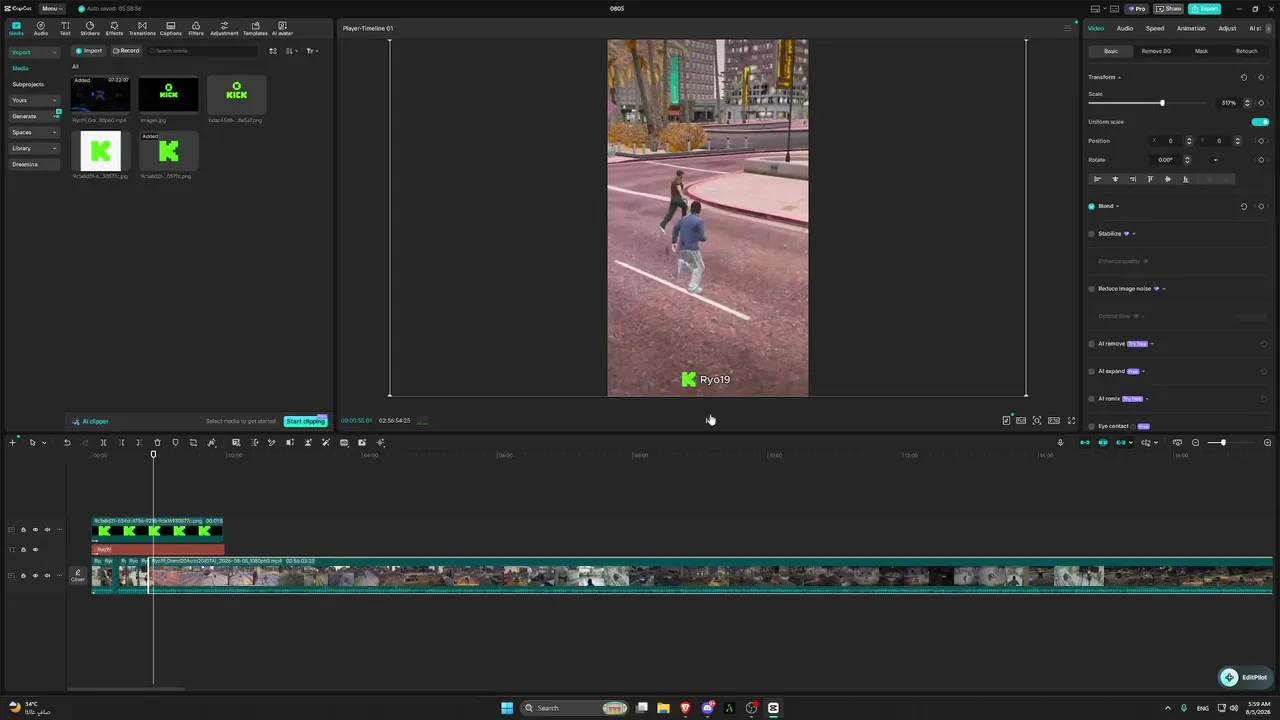This screenshot has height=720, width=1280.
Task: Enable the Reduce image noise checkbox
Action: [1091, 289]
